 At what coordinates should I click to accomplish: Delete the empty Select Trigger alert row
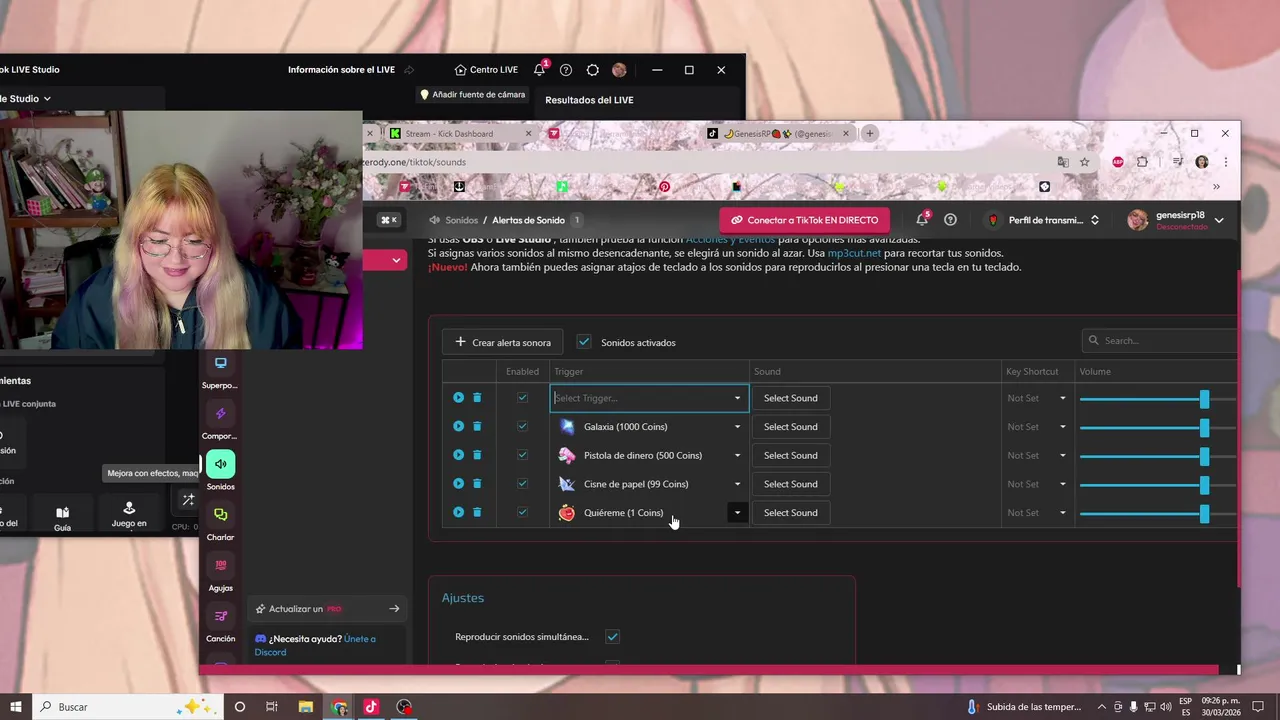[477, 398]
